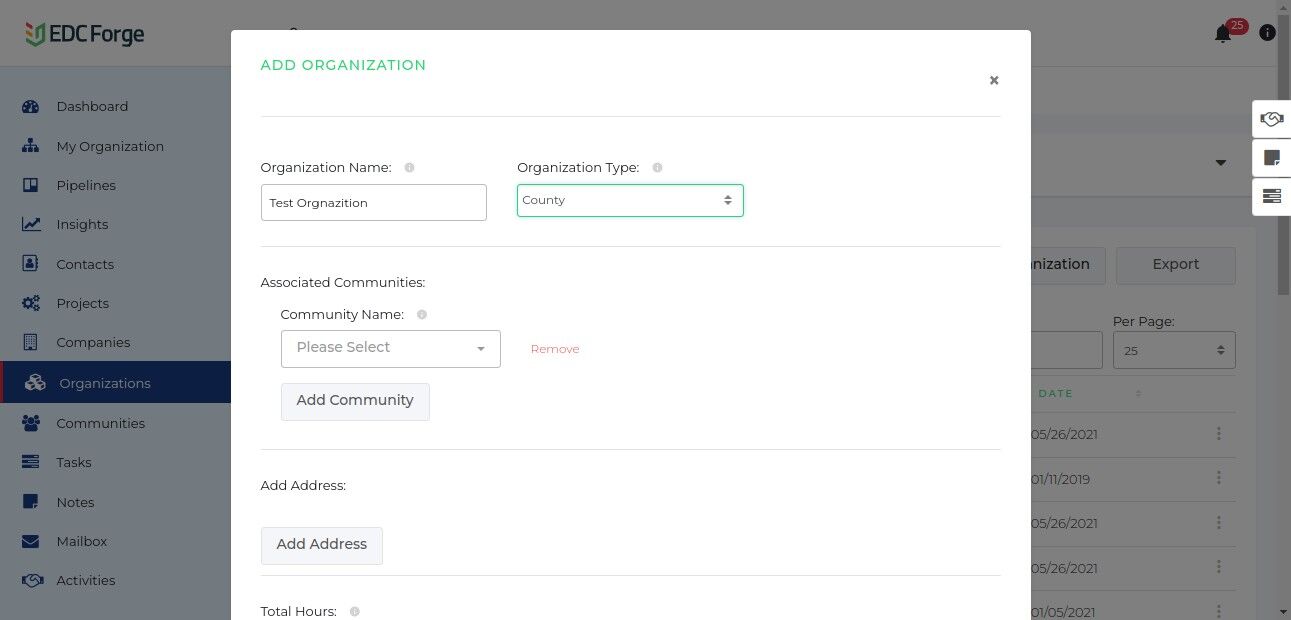The width and height of the screenshot is (1291, 620).
Task: Open Projects from the sidebar
Action: (82, 303)
